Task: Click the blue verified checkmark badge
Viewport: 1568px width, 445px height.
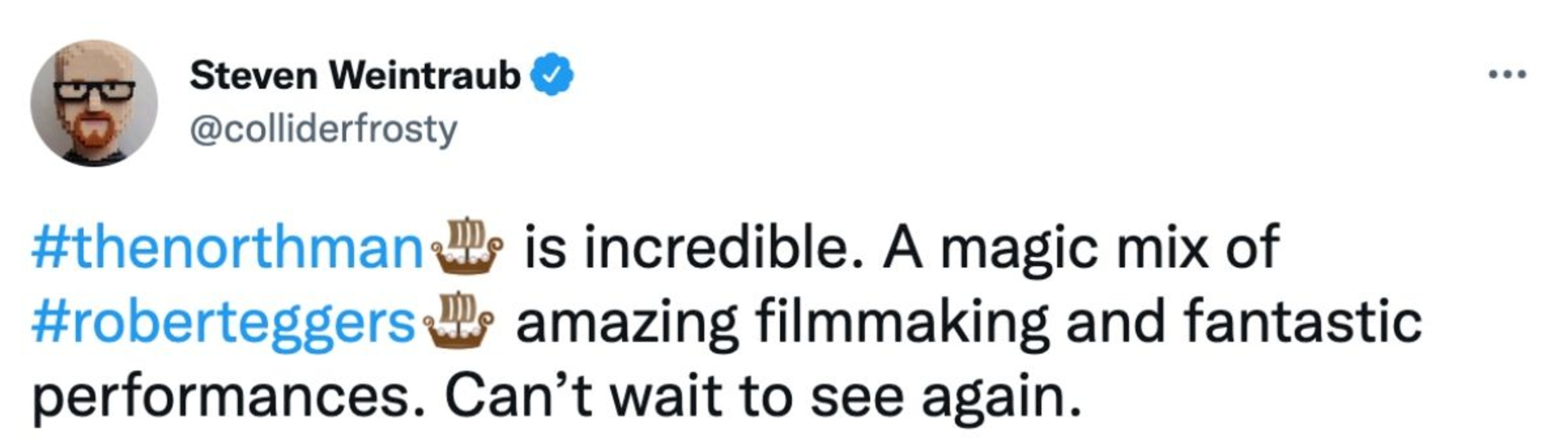Action: [553, 75]
